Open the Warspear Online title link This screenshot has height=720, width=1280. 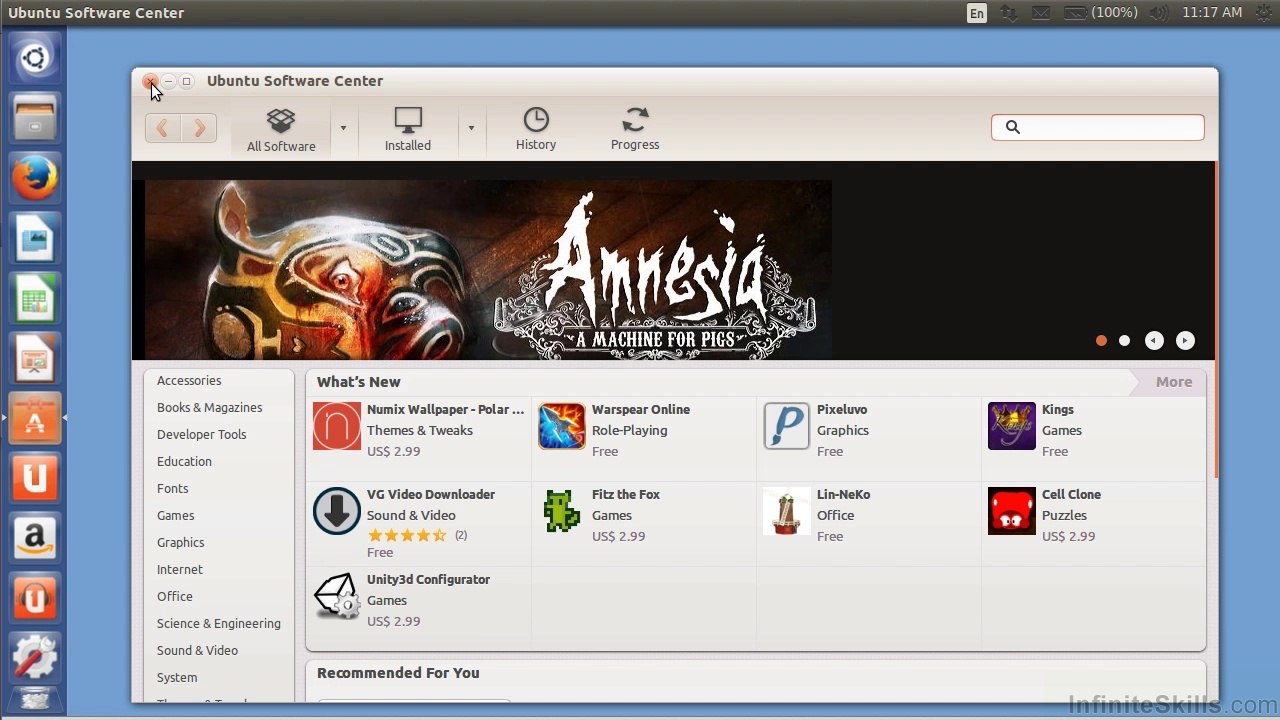[x=641, y=410]
